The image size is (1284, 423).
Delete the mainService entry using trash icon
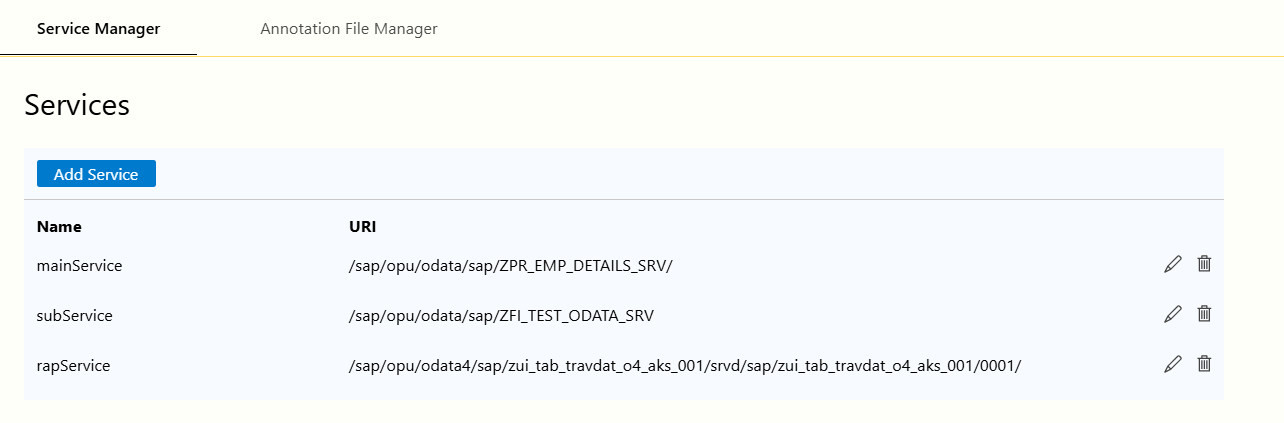[x=1204, y=264]
